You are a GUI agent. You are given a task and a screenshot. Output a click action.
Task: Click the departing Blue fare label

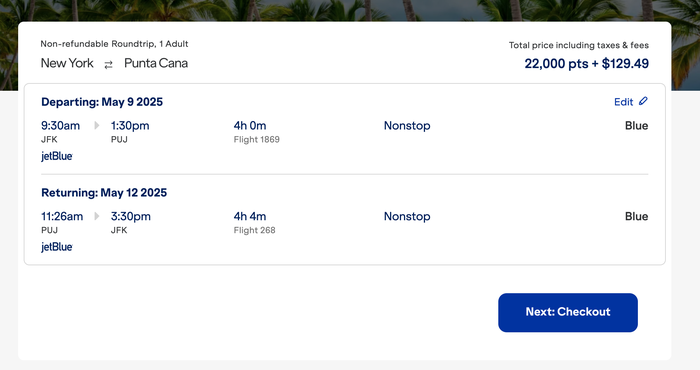click(636, 125)
